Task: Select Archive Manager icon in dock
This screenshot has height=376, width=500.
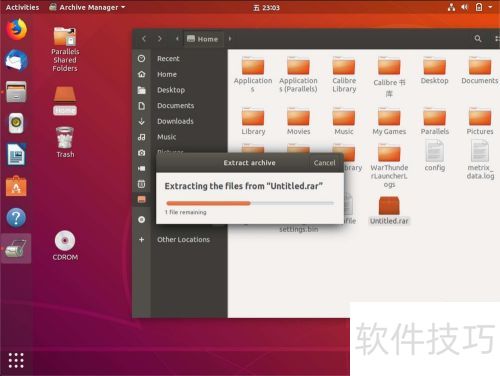Action: point(16,249)
